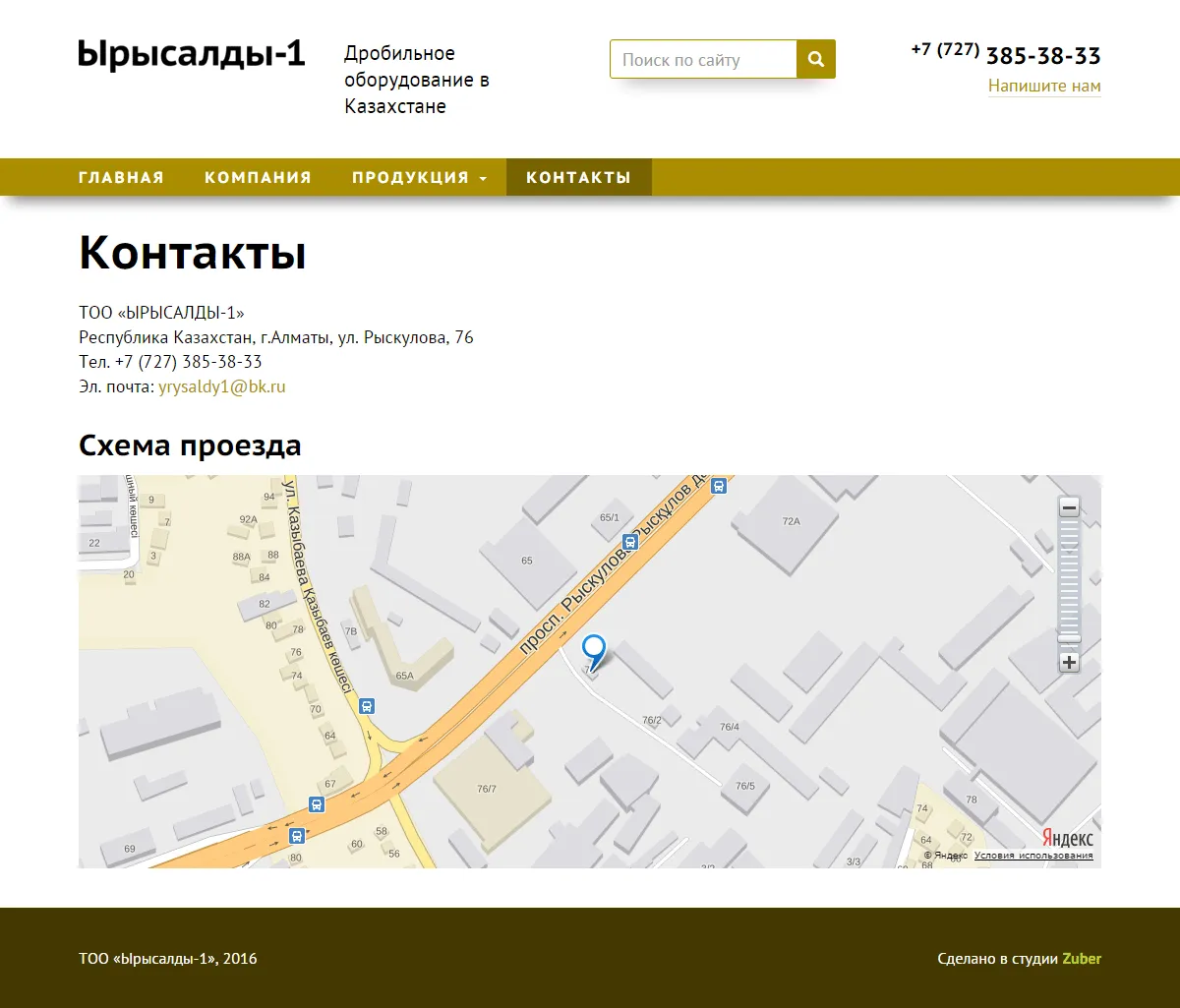
Task: Go to the Главная page
Action: [121, 177]
